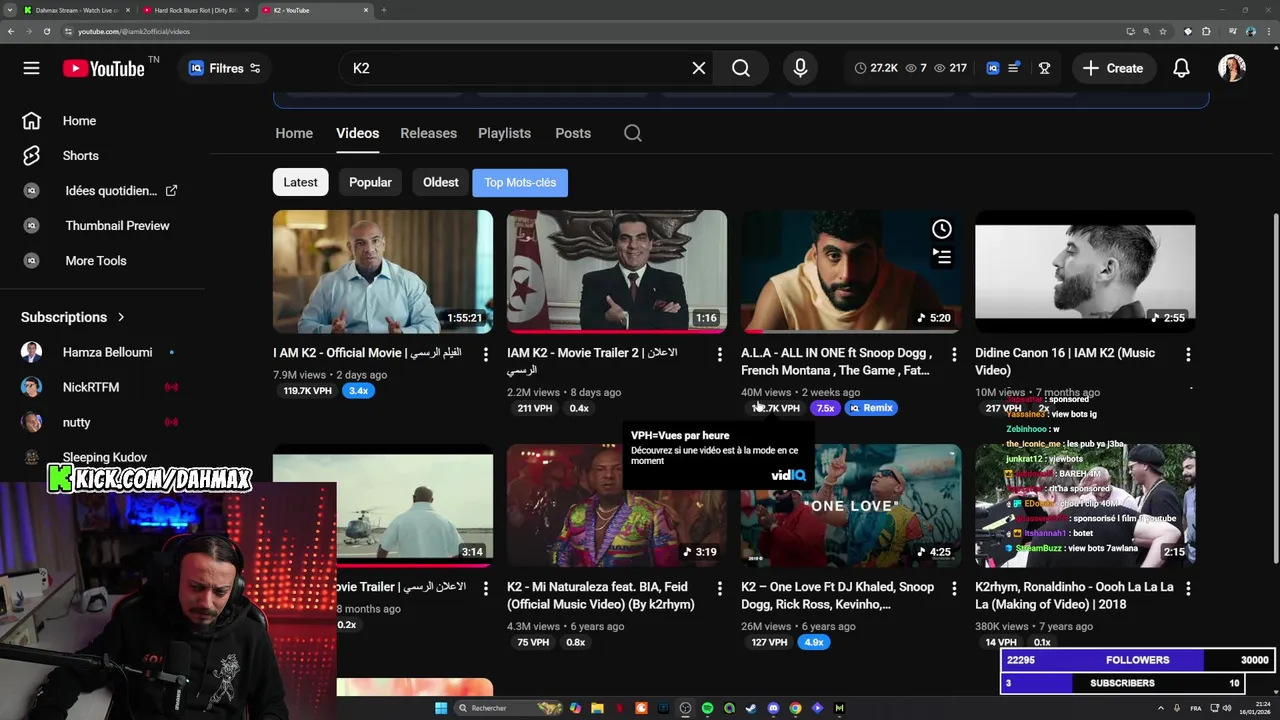The height and width of the screenshot is (720, 1280).
Task: Start voice search with the microphone
Action: click(x=800, y=68)
